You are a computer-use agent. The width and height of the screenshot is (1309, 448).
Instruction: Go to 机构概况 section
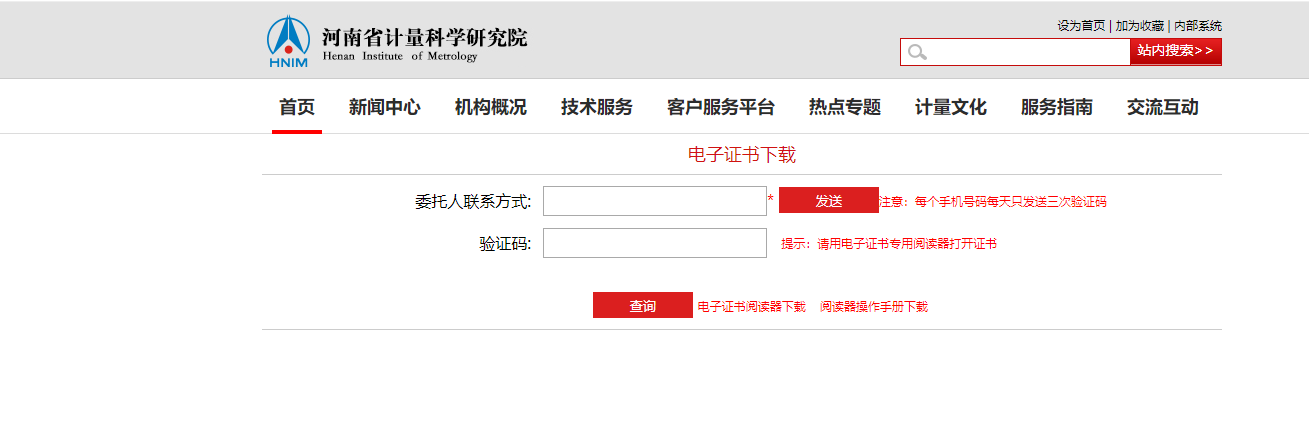click(x=491, y=107)
